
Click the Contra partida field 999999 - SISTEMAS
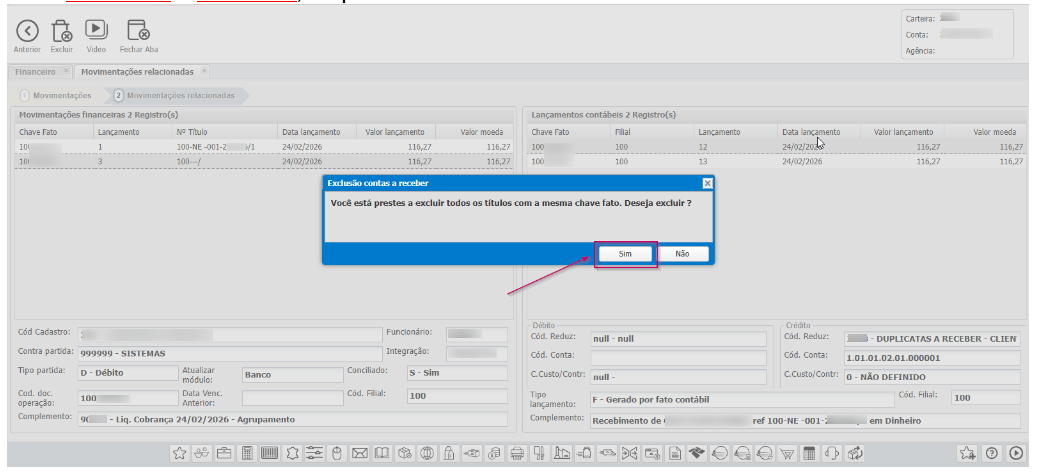tap(229, 354)
